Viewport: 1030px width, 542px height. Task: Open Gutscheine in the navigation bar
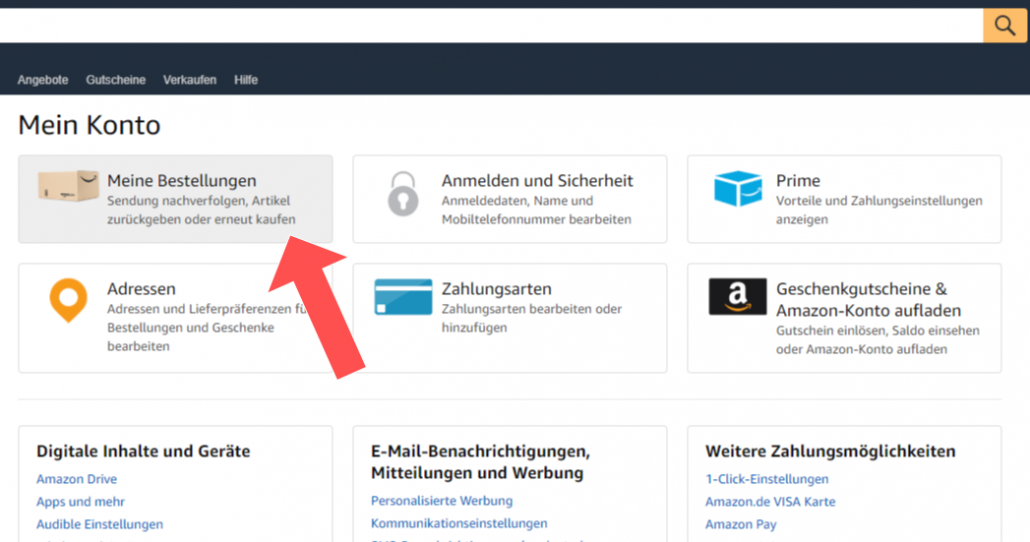click(x=116, y=80)
